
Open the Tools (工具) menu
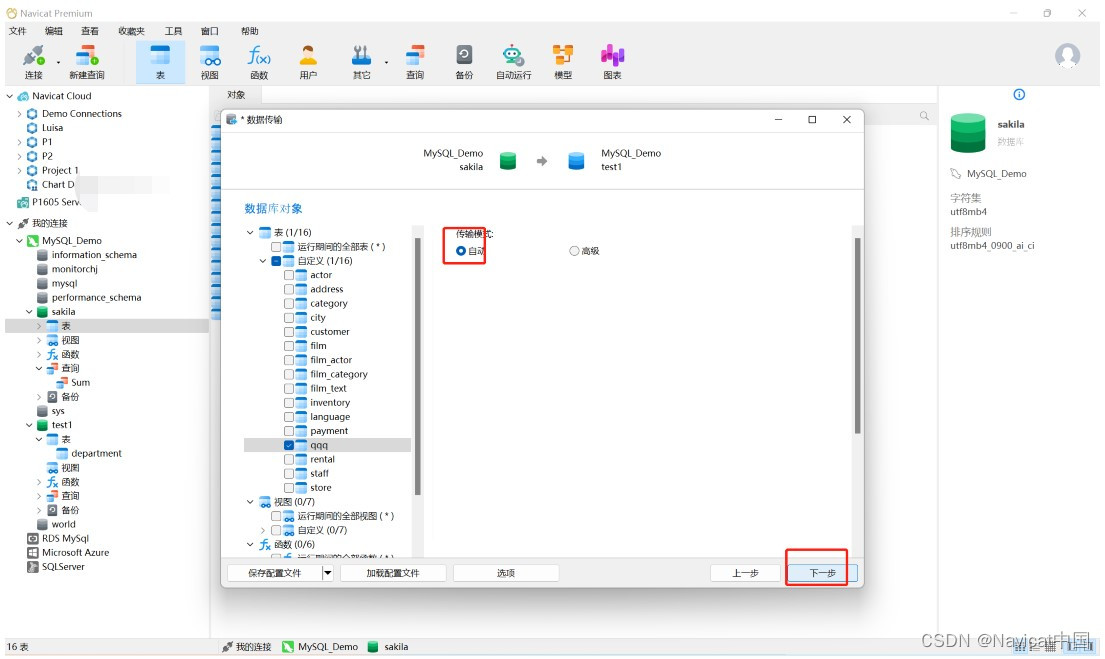173,31
